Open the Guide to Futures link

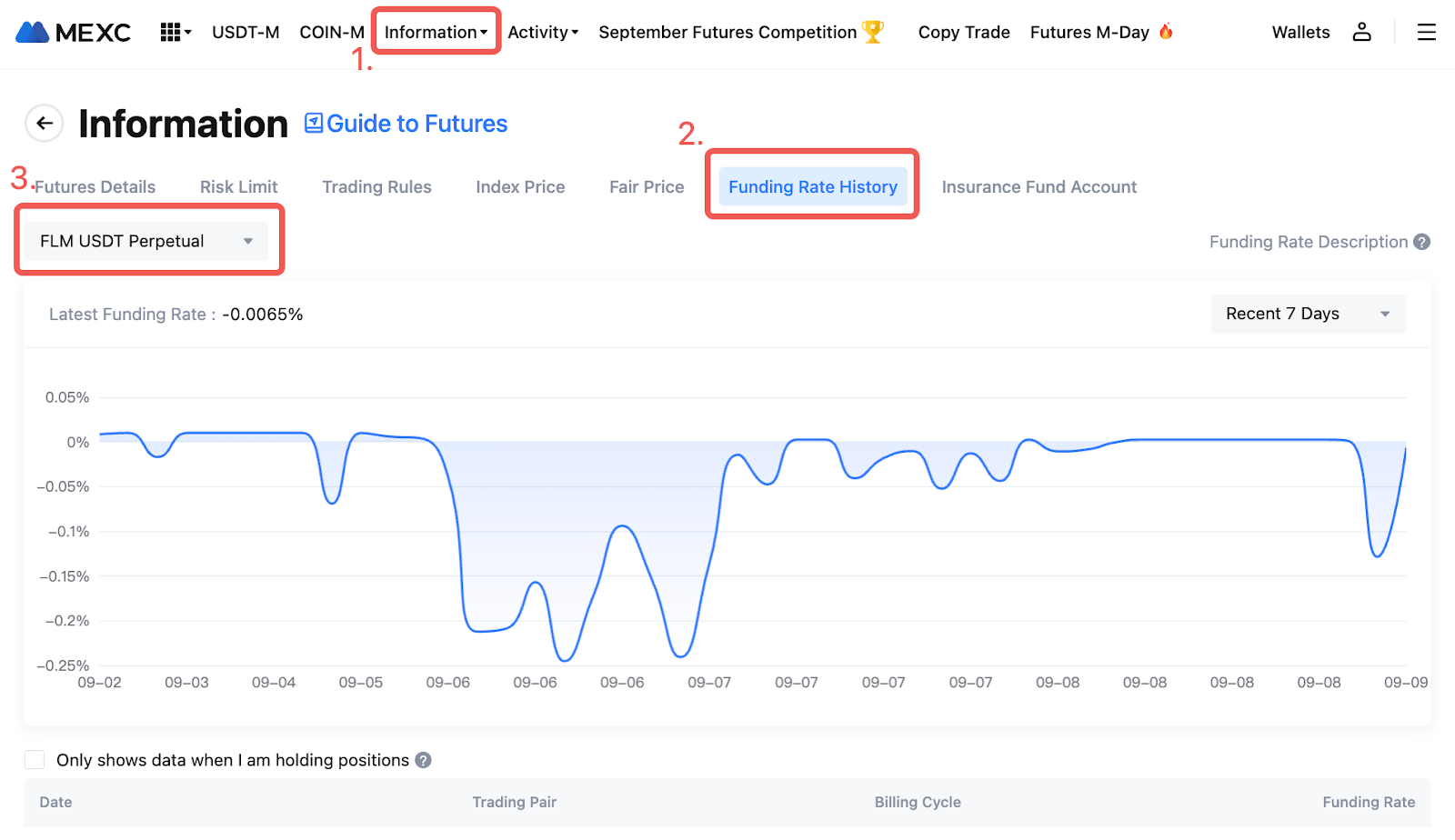pos(406,124)
